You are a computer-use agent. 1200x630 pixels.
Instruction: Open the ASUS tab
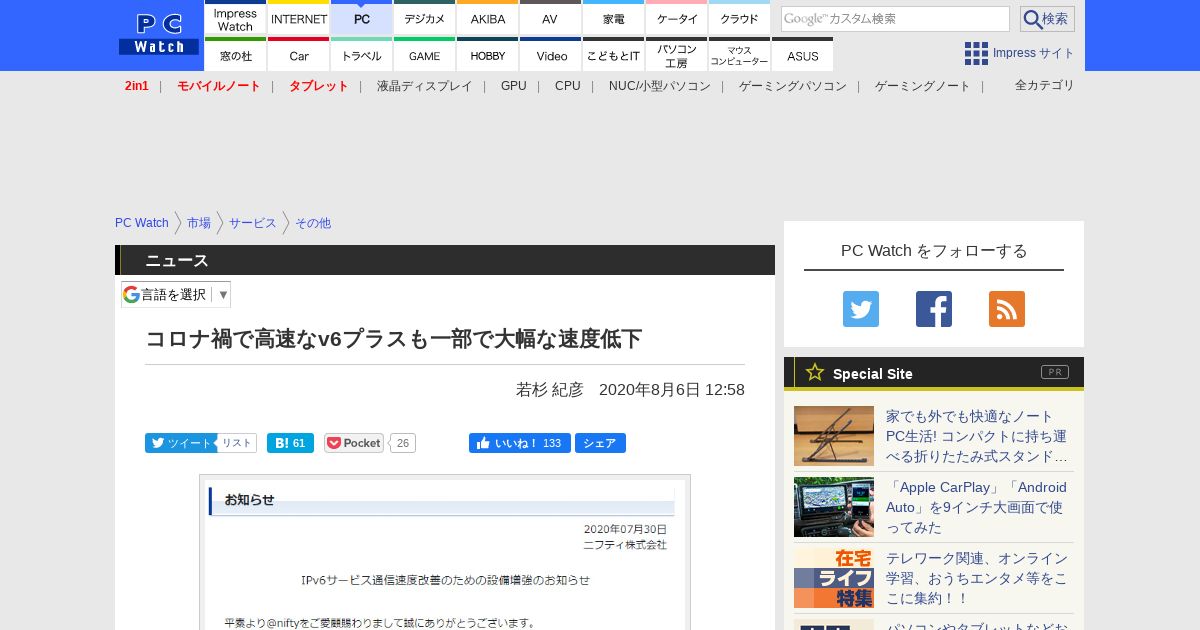pyautogui.click(x=803, y=55)
